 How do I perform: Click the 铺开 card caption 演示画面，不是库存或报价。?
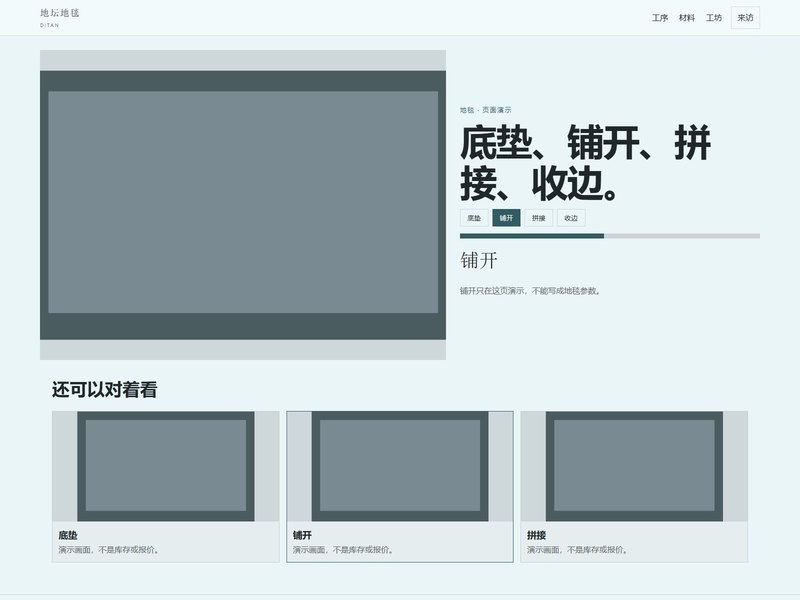pyautogui.click(x=343, y=549)
